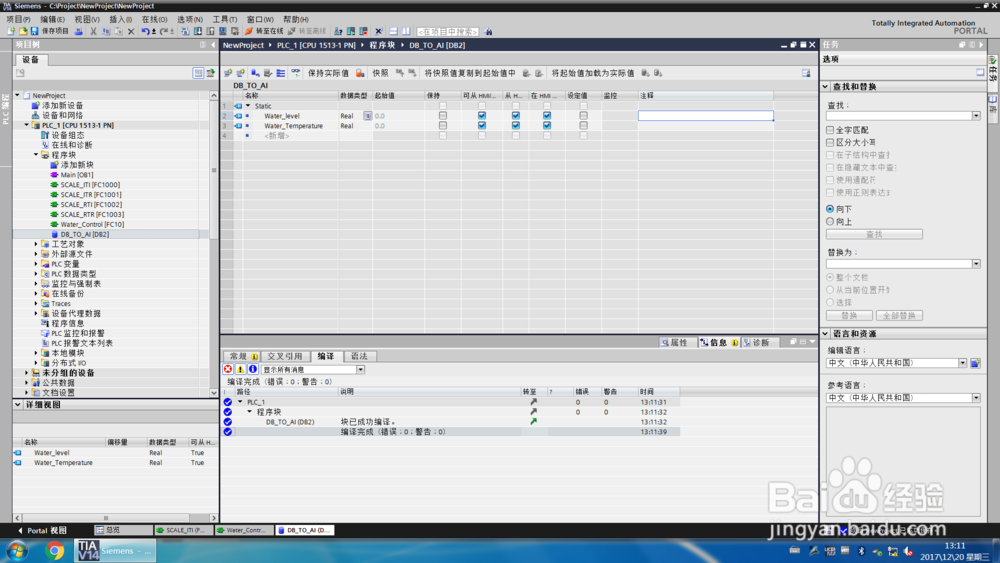Viewport: 1000px width, 563px height.
Task: Click the lock icon next to 保持实际值
Action: pyautogui.click(x=360, y=73)
